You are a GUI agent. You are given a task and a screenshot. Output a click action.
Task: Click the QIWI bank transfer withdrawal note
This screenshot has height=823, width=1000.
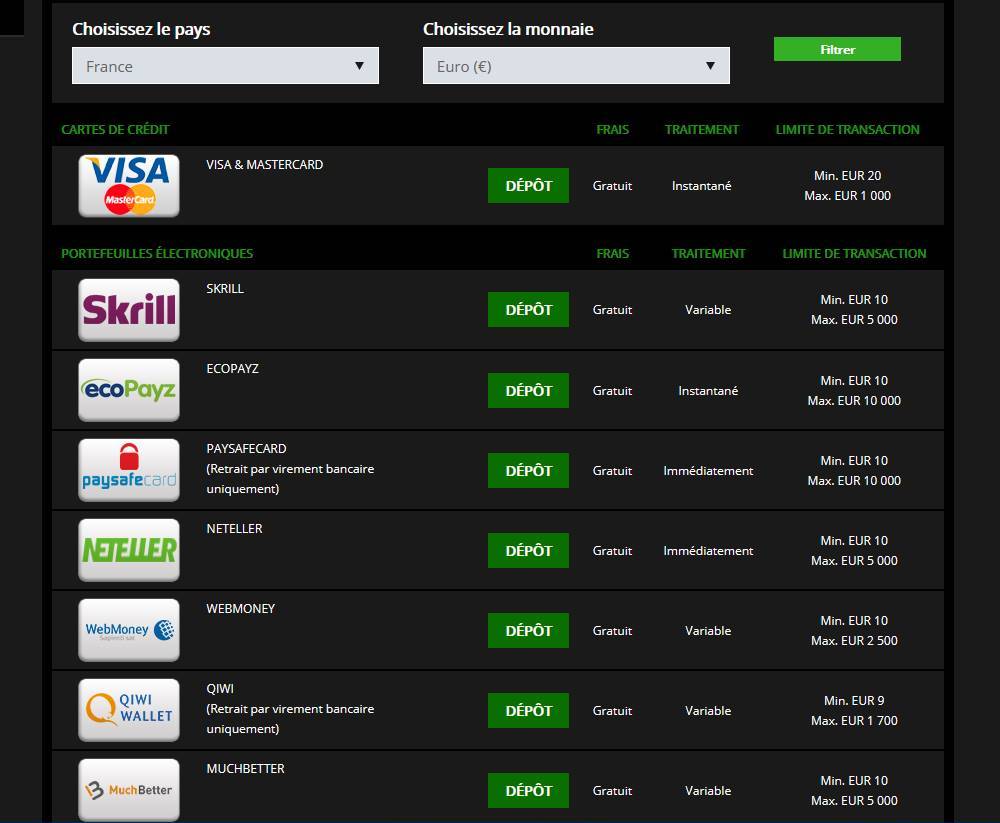click(x=290, y=719)
